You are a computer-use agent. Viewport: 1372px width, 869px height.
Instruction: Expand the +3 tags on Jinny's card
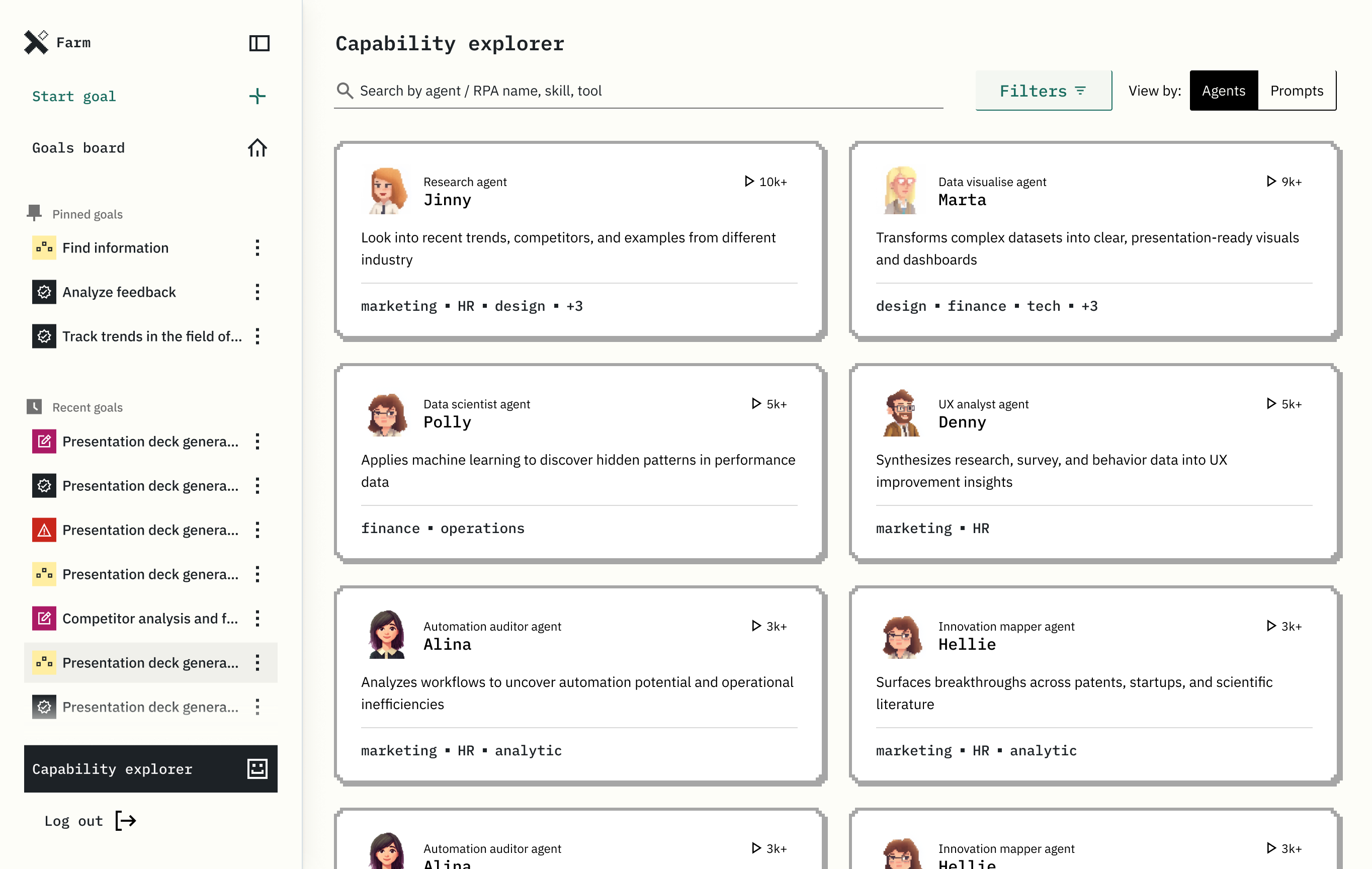(x=574, y=306)
